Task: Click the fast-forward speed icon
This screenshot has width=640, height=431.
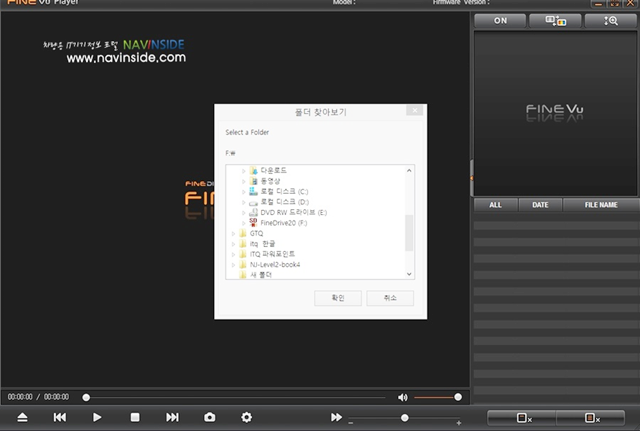Action: coord(336,417)
